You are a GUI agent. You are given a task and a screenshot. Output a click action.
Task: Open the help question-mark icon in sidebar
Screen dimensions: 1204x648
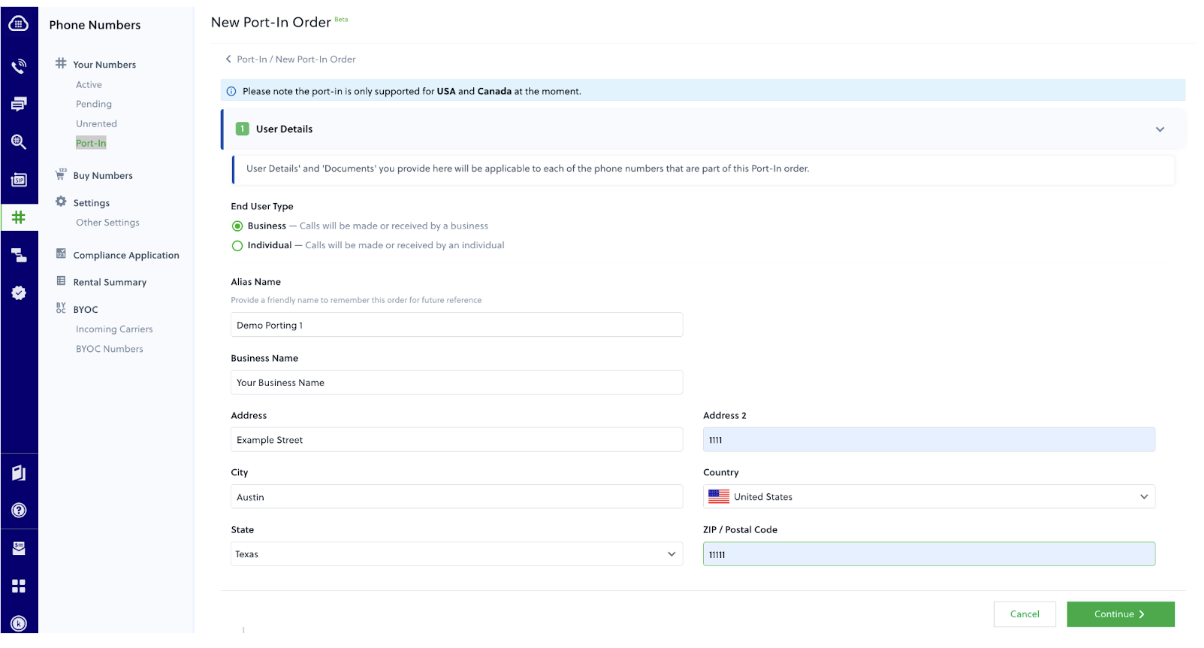click(18, 510)
